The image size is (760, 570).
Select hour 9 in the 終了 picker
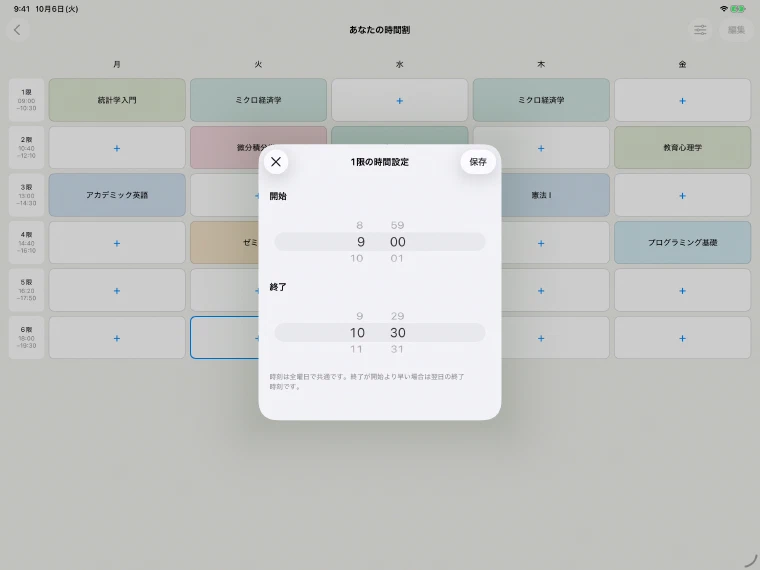coord(359,316)
